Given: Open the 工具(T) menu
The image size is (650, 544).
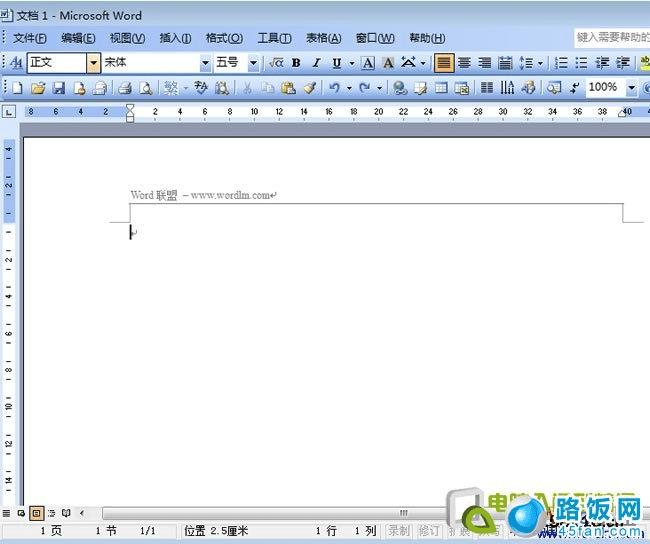Looking at the screenshot, I should 274,38.
